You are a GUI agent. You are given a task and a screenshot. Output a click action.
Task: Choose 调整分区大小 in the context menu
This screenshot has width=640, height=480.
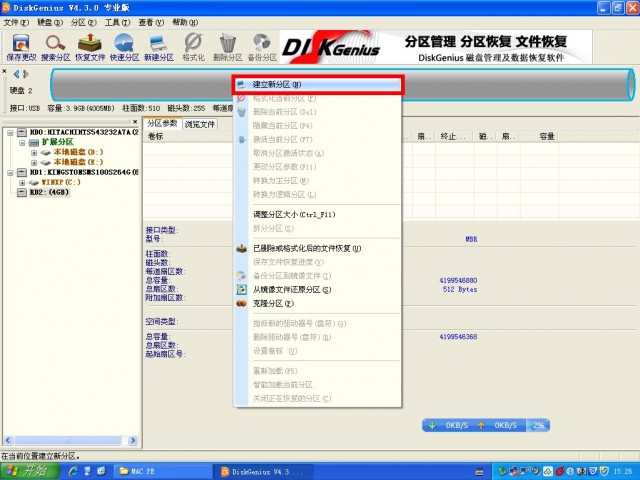coord(318,215)
